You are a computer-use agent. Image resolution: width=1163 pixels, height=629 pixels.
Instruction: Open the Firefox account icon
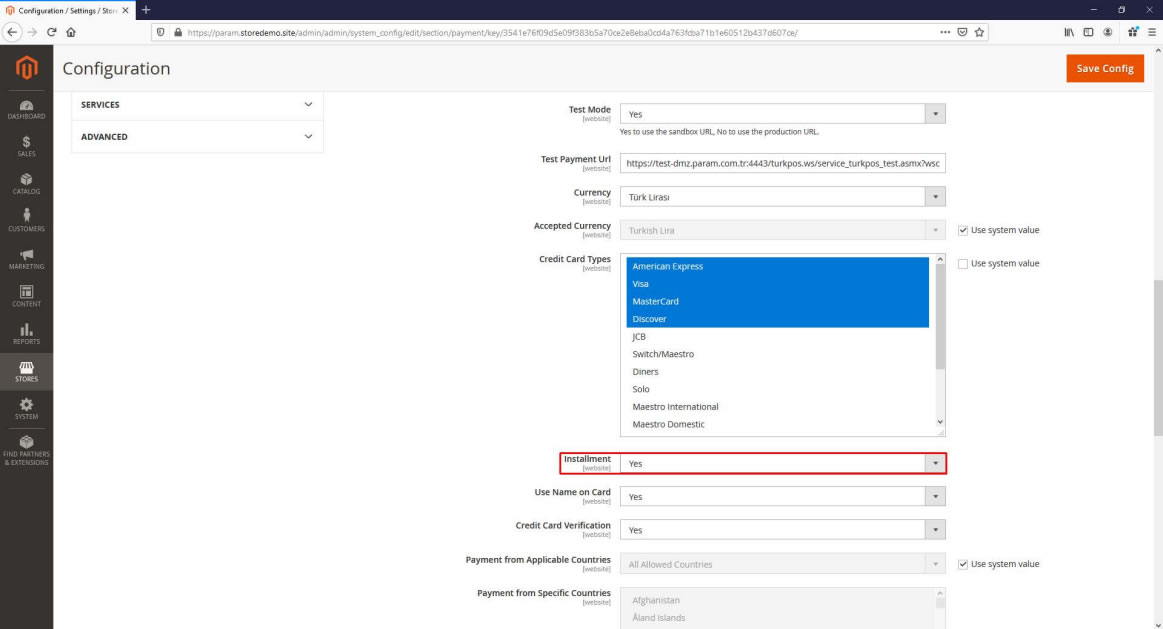point(1107,32)
